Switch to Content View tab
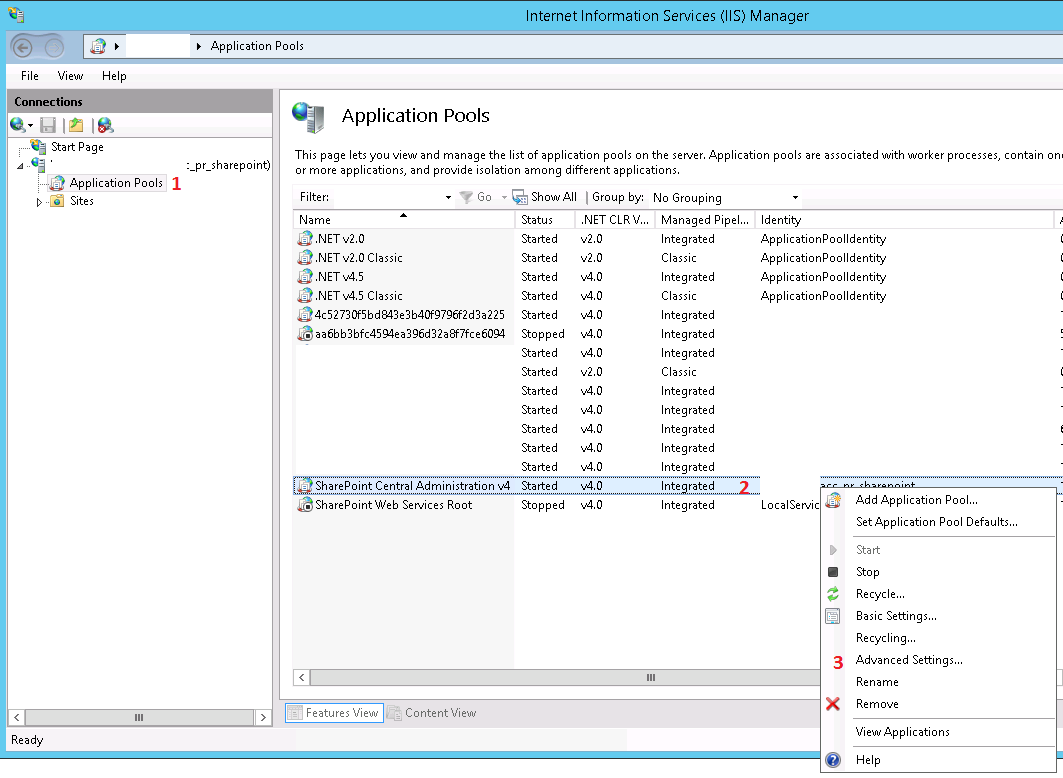The width and height of the screenshot is (1063, 778). pyautogui.click(x=431, y=713)
